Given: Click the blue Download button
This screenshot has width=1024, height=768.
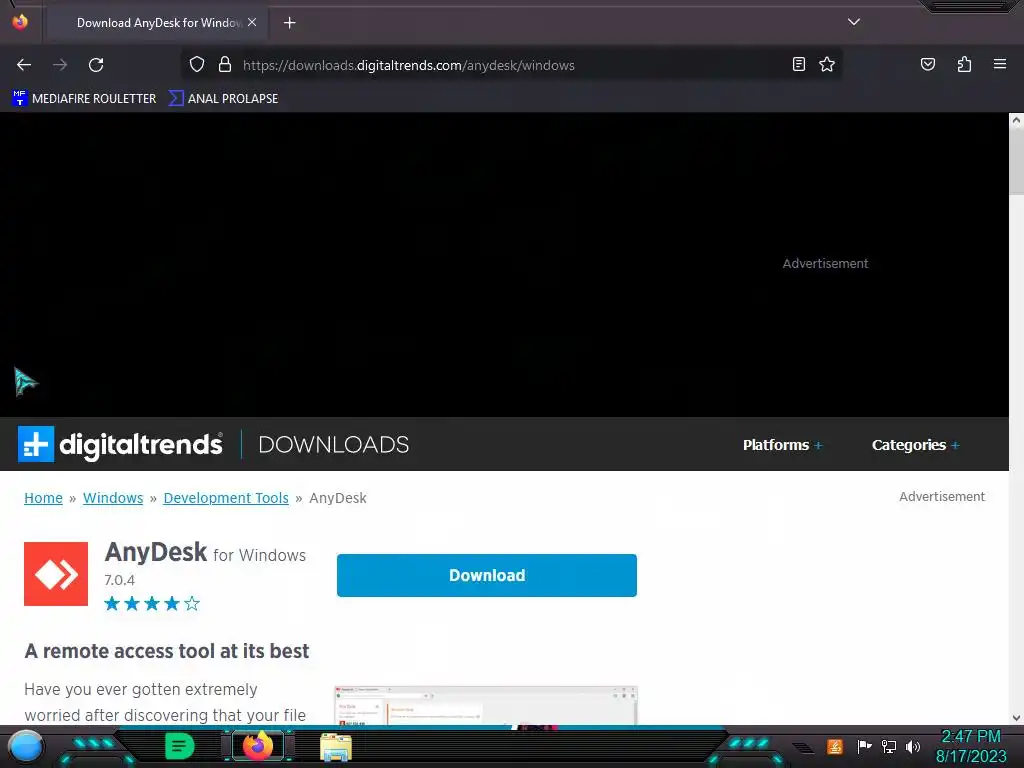Looking at the screenshot, I should pos(487,575).
